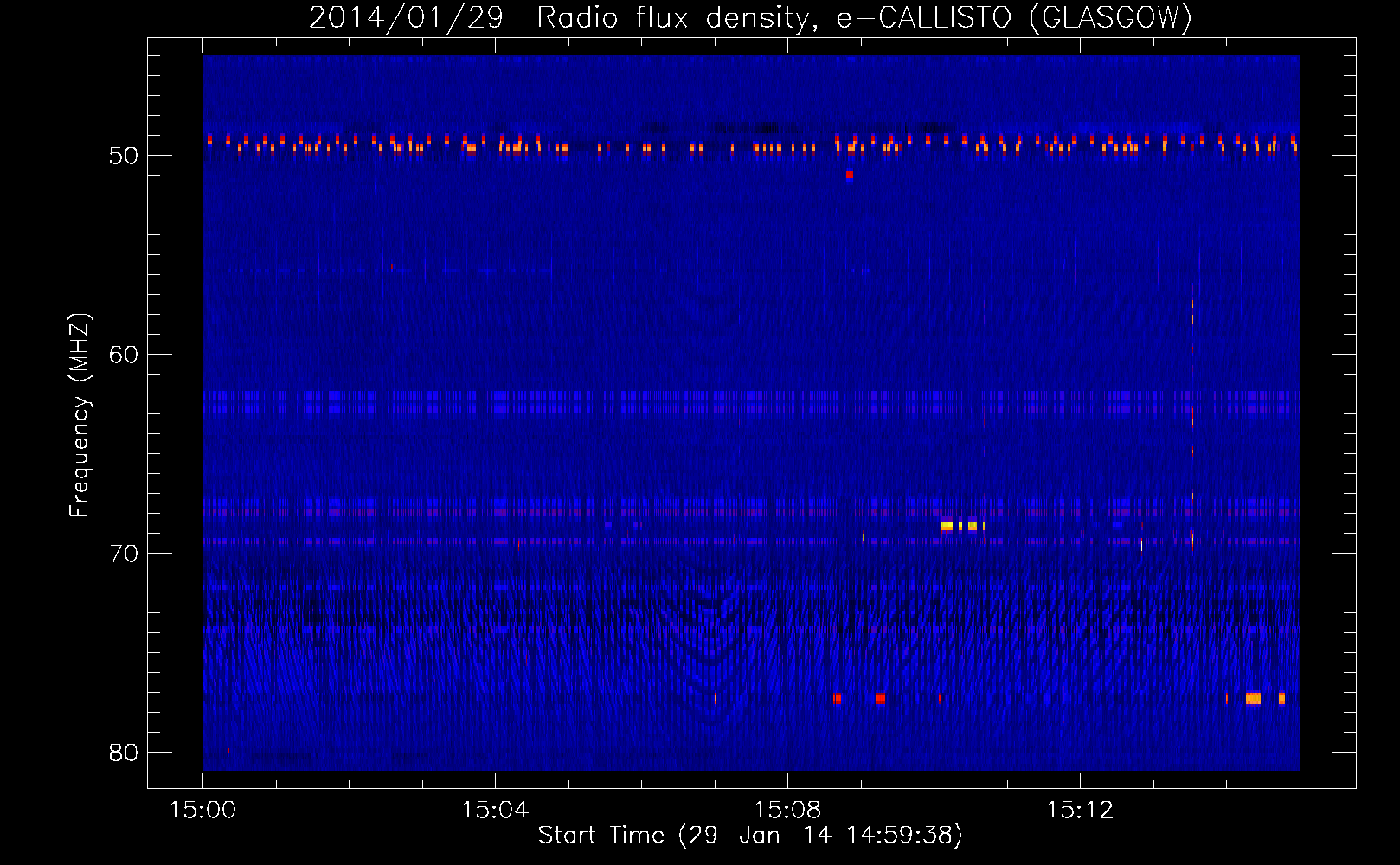Select the 60 MHz frequency tick label
Image resolution: width=1400 pixels, height=865 pixels.
click(x=124, y=355)
